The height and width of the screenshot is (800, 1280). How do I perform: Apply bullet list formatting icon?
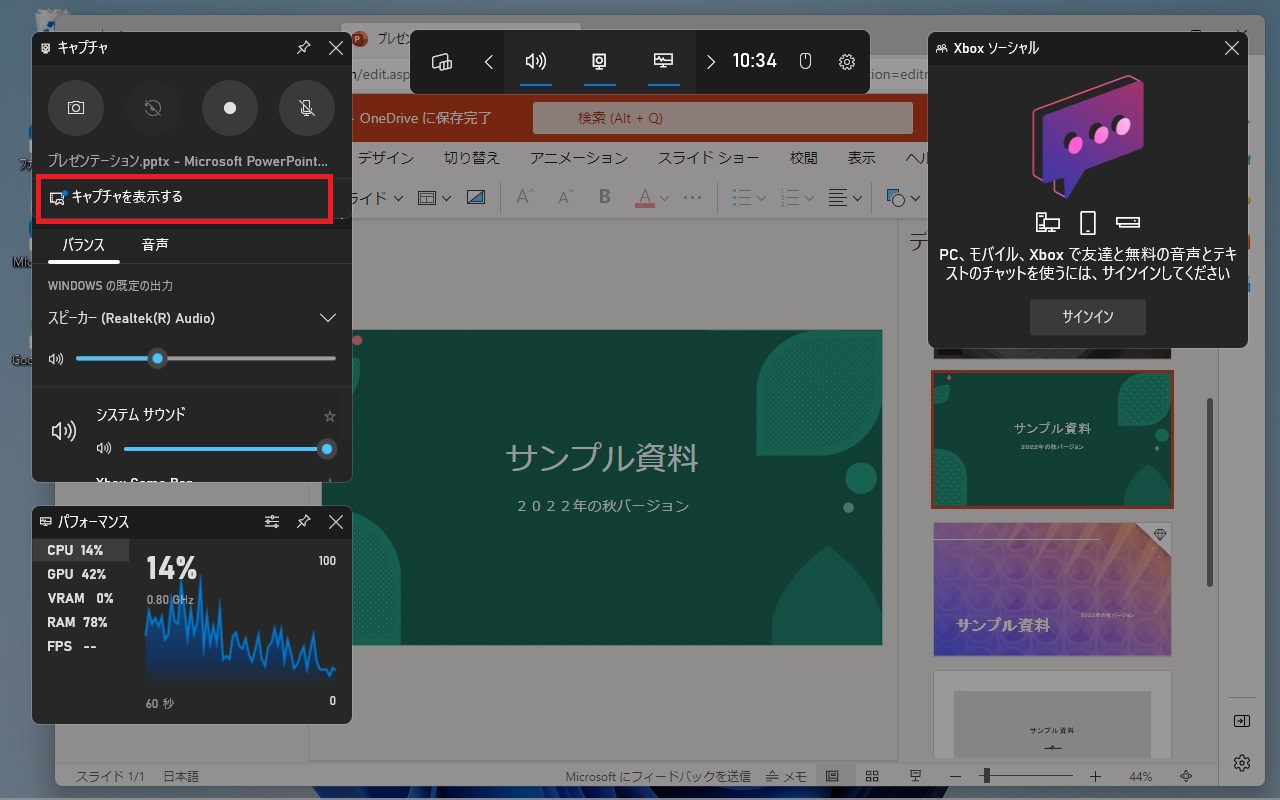tap(741, 198)
